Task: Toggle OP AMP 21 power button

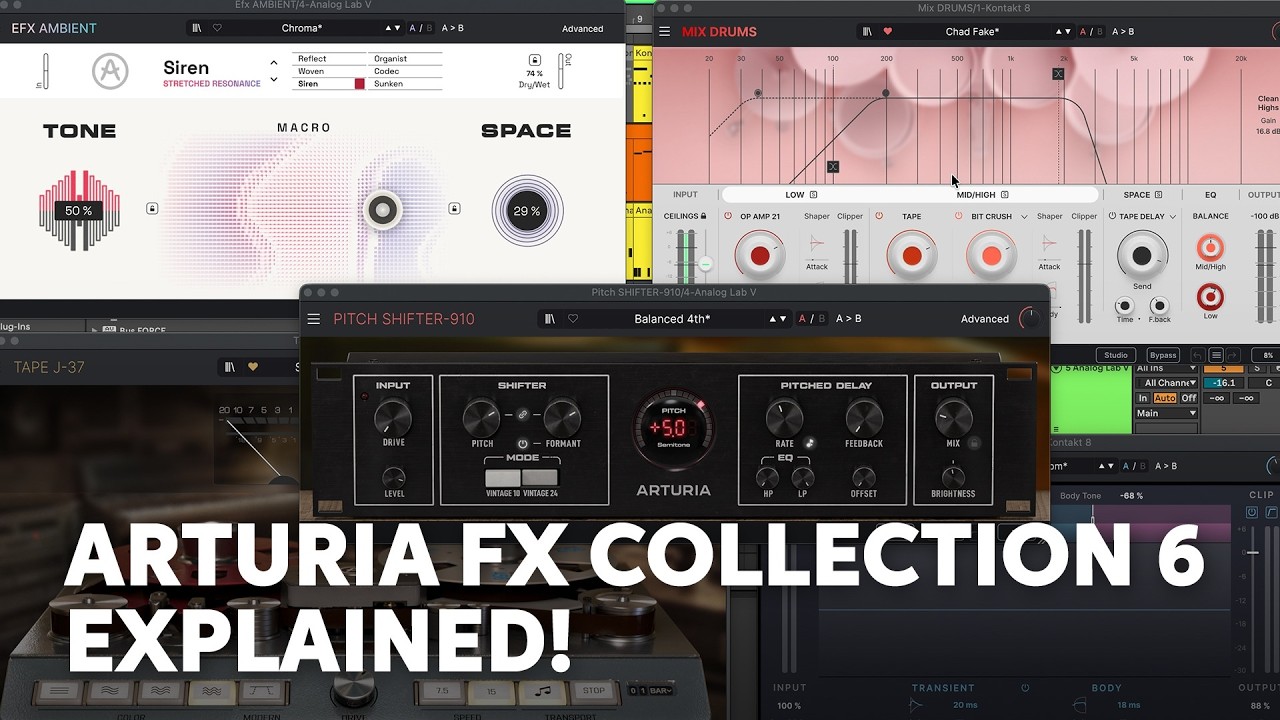Action: [x=727, y=216]
